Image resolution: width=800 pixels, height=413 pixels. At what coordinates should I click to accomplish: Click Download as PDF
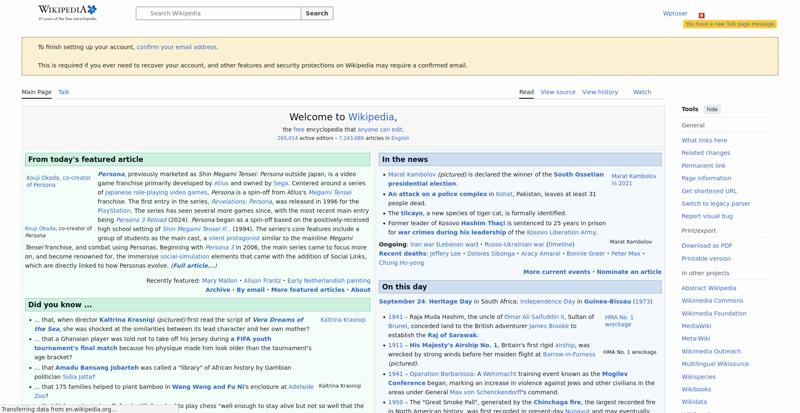coord(707,246)
